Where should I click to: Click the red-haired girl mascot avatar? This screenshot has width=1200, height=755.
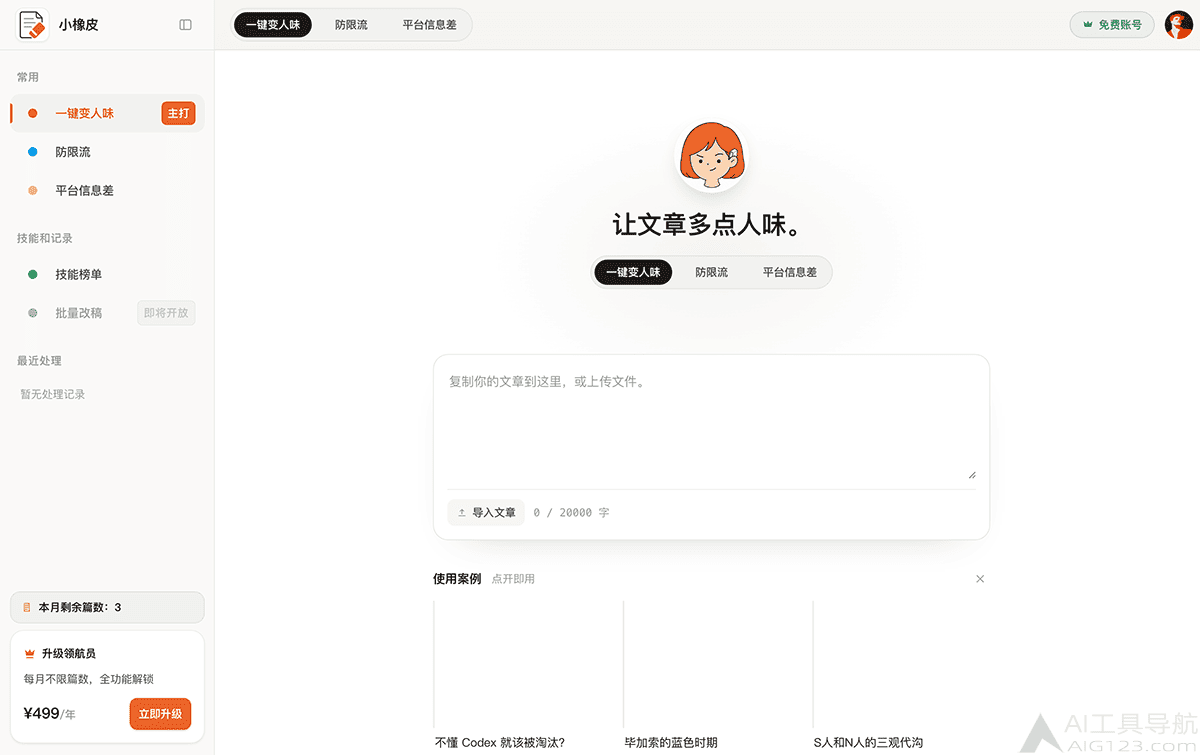(712, 156)
